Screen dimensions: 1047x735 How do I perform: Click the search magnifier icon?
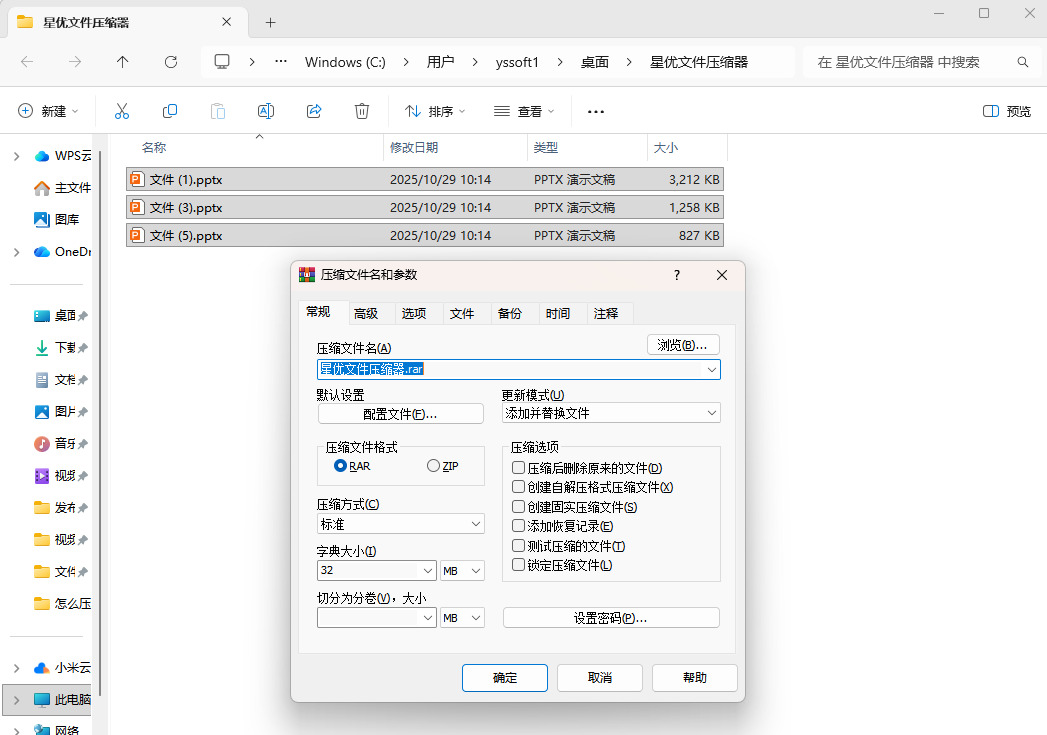click(x=1022, y=62)
